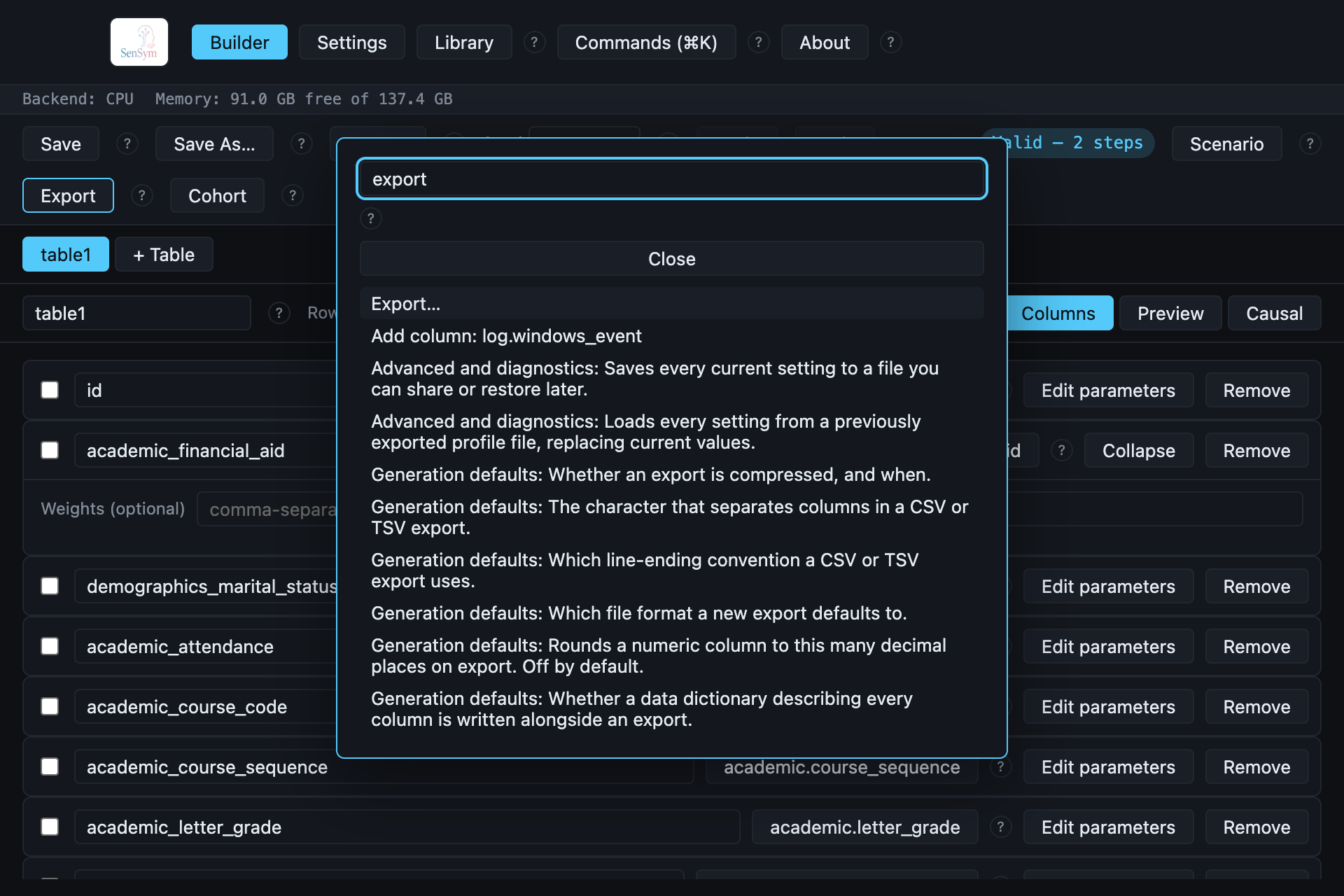Click the table1 name input field
Viewport: 1344px width, 896px height.
pyautogui.click(x=136, y=313)
